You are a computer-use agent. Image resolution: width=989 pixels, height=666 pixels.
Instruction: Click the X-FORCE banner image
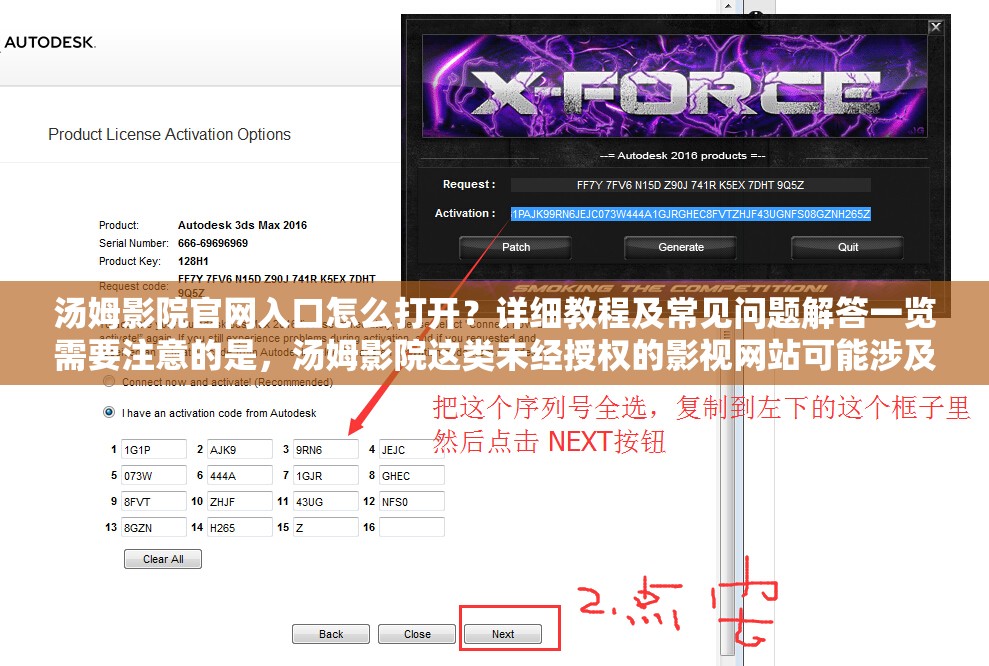pos(674,86)
